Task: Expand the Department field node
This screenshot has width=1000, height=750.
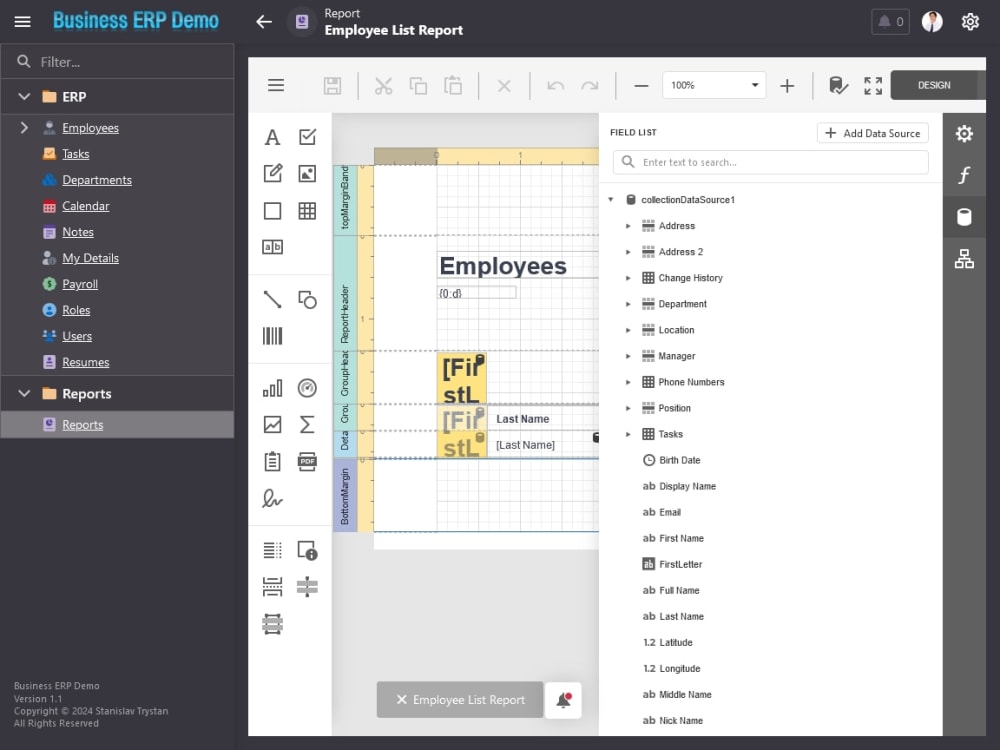Action: coord(628,304)
